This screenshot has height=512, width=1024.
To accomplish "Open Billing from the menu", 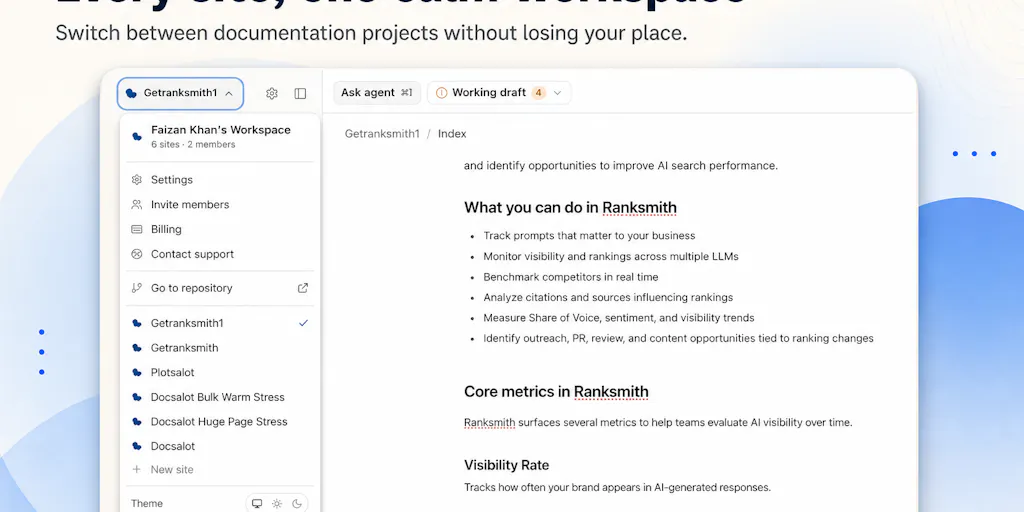I will [220, 229].
